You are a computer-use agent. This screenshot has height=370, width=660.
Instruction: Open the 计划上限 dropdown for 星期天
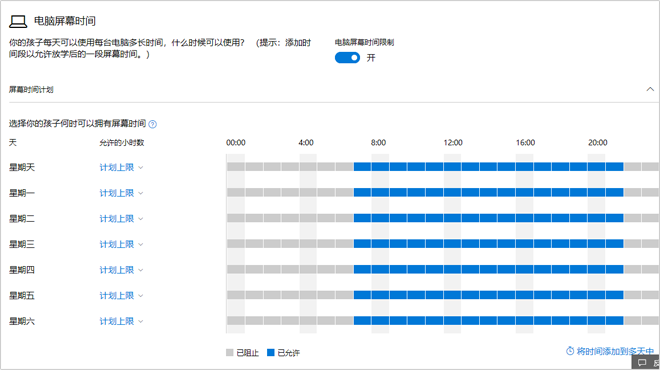[x=121, y=168]
